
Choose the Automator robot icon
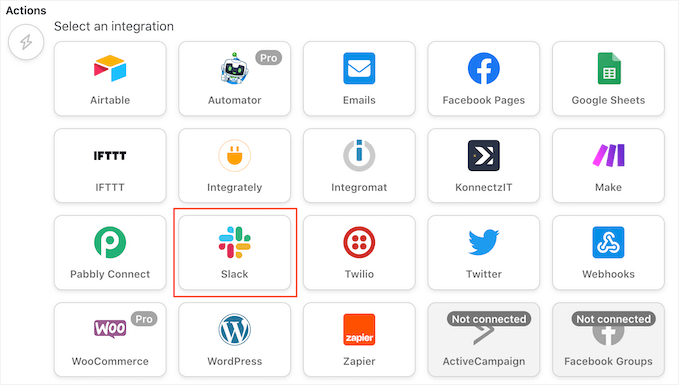point(235,68)
